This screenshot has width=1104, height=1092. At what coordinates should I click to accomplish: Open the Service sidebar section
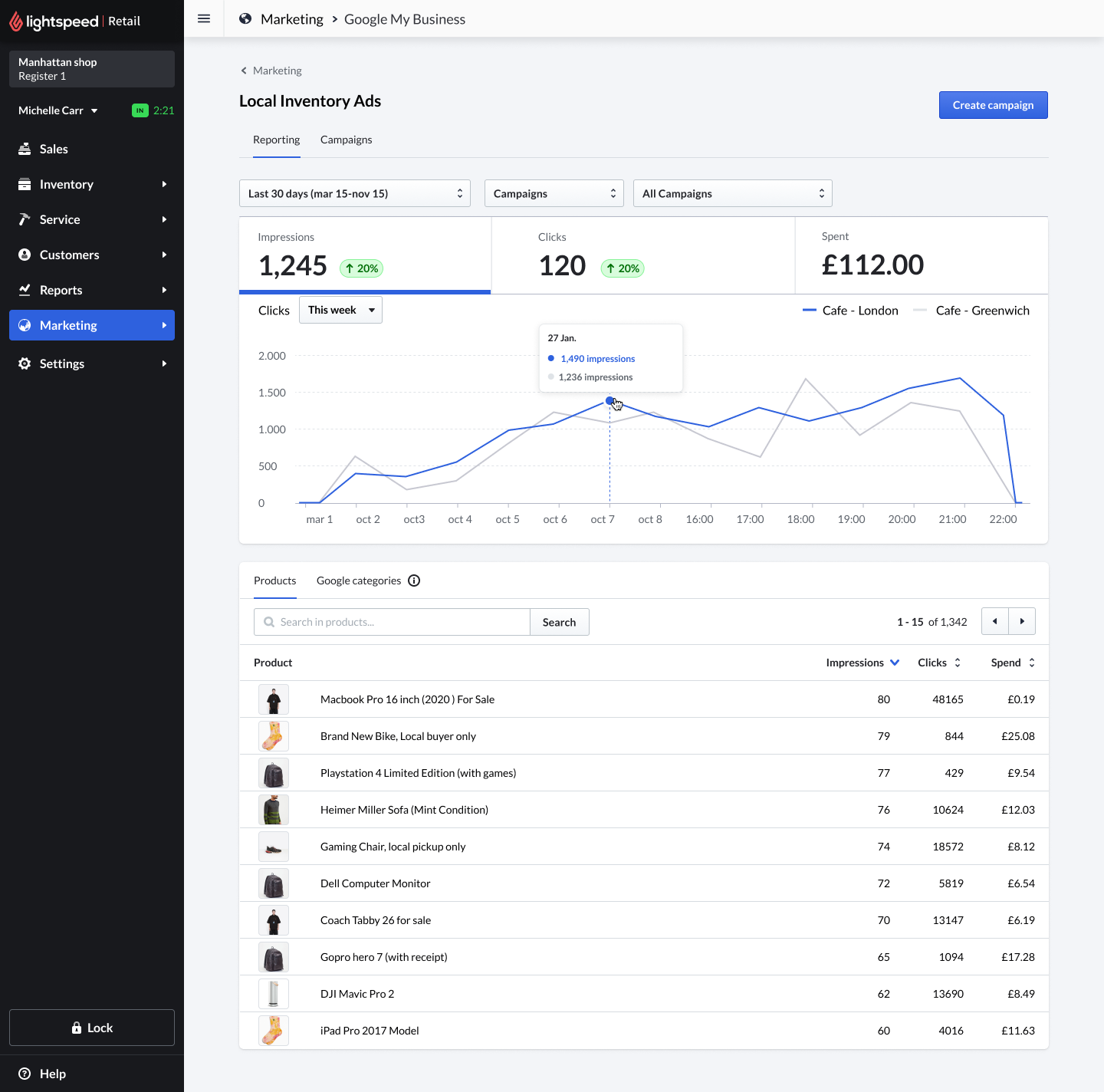(92, 219)
